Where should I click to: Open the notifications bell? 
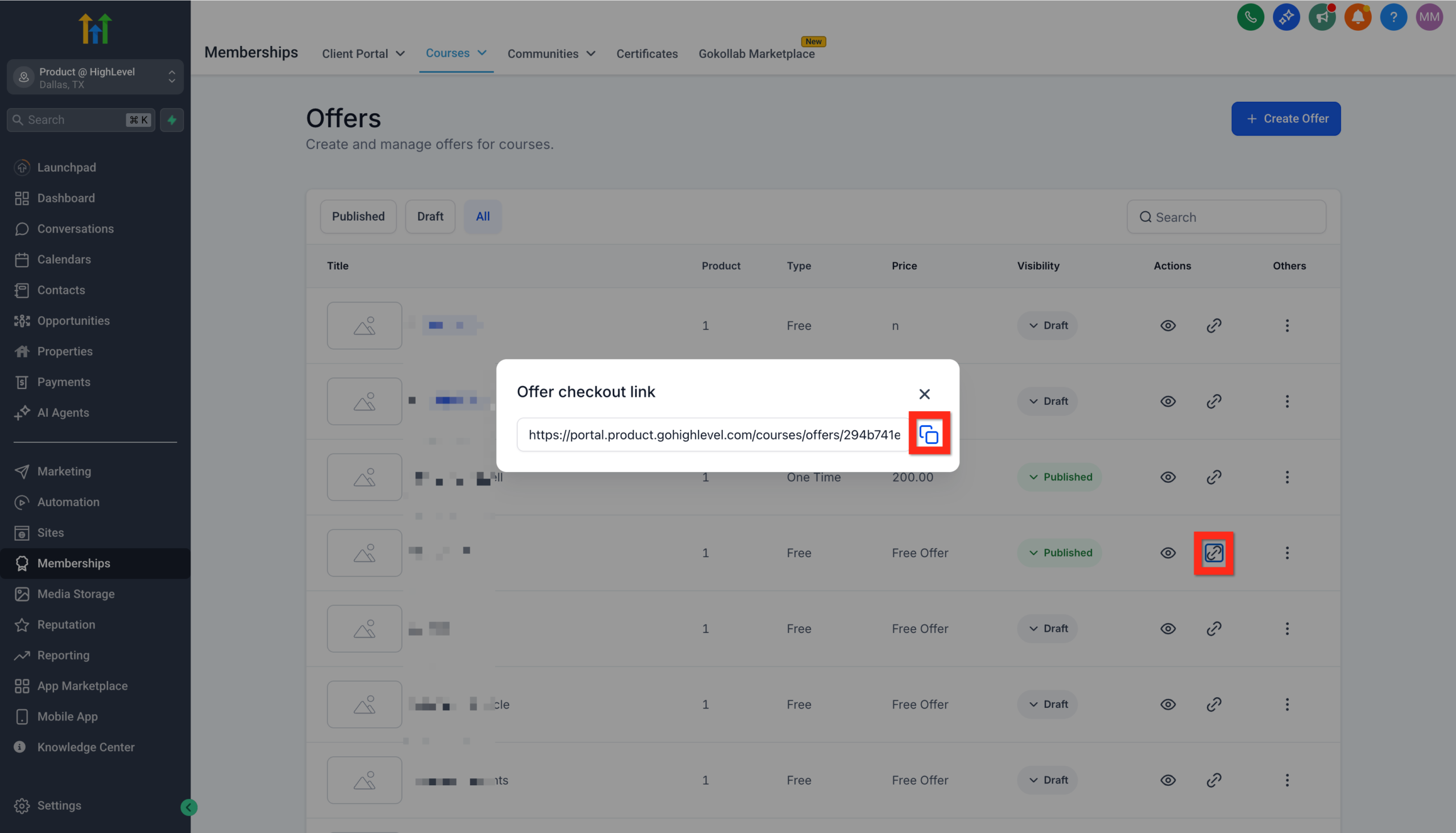click(x=1358, y=17)
